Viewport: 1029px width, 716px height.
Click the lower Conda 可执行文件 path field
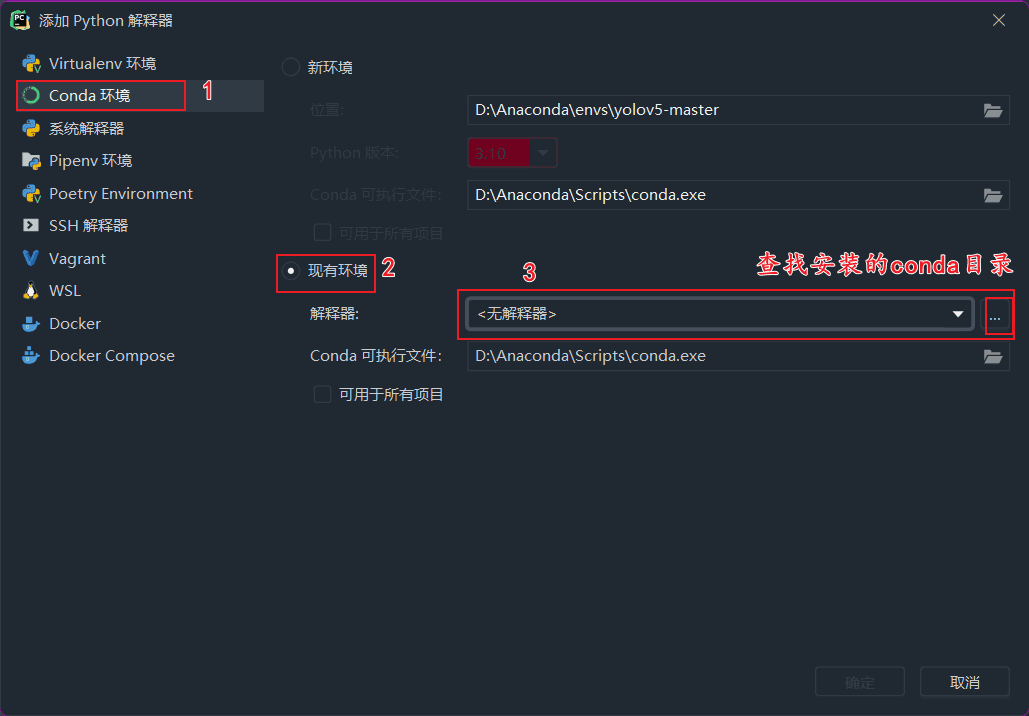720,356
